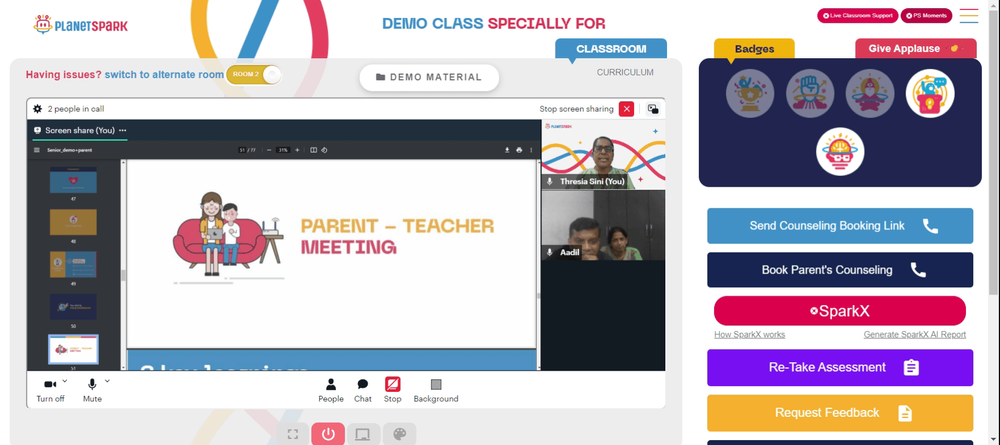Screen dimensions: 1000x445
Task: Select slide thumbnail 51
Action: [x=73, y=349]
